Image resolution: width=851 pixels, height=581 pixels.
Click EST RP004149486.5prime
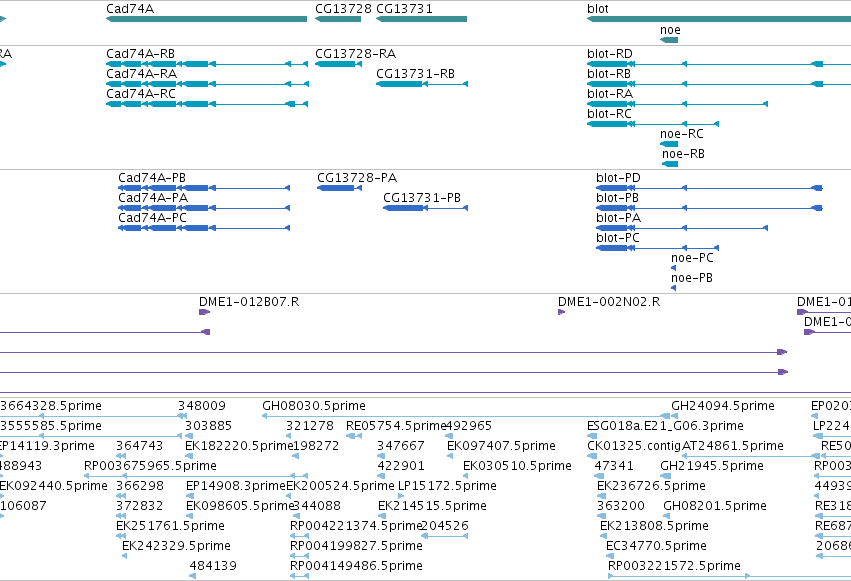[357, 566]
